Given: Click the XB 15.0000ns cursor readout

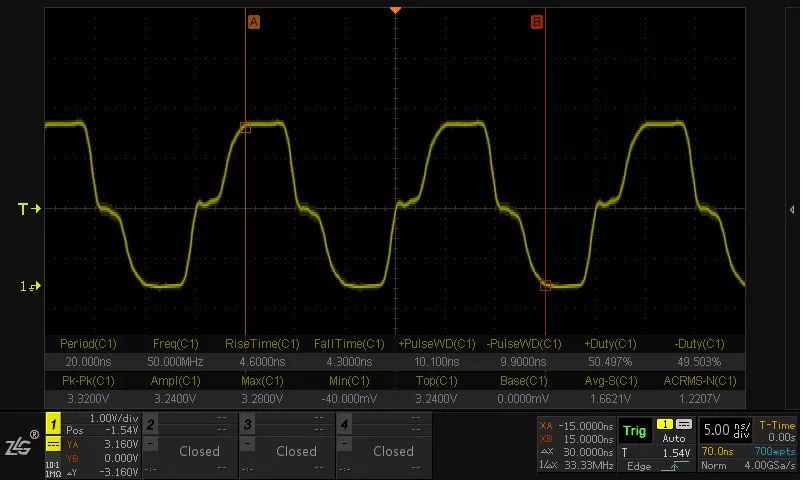Looking at the screenshot, I should (576, 439).
